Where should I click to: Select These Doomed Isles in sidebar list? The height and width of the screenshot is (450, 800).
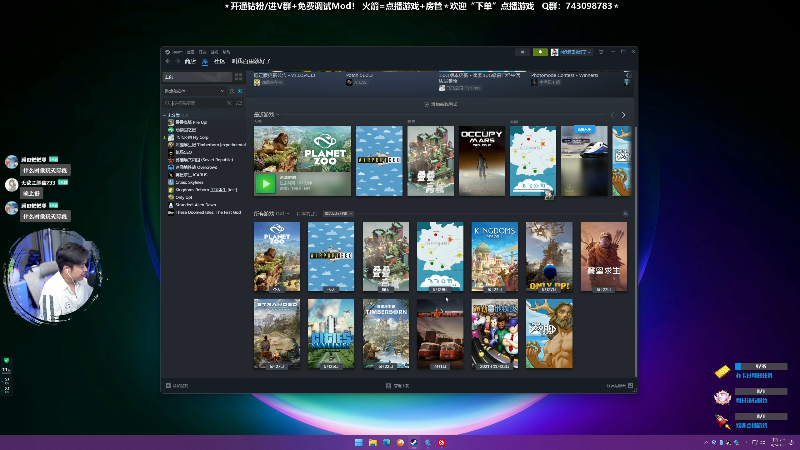[x=208, y=212]
